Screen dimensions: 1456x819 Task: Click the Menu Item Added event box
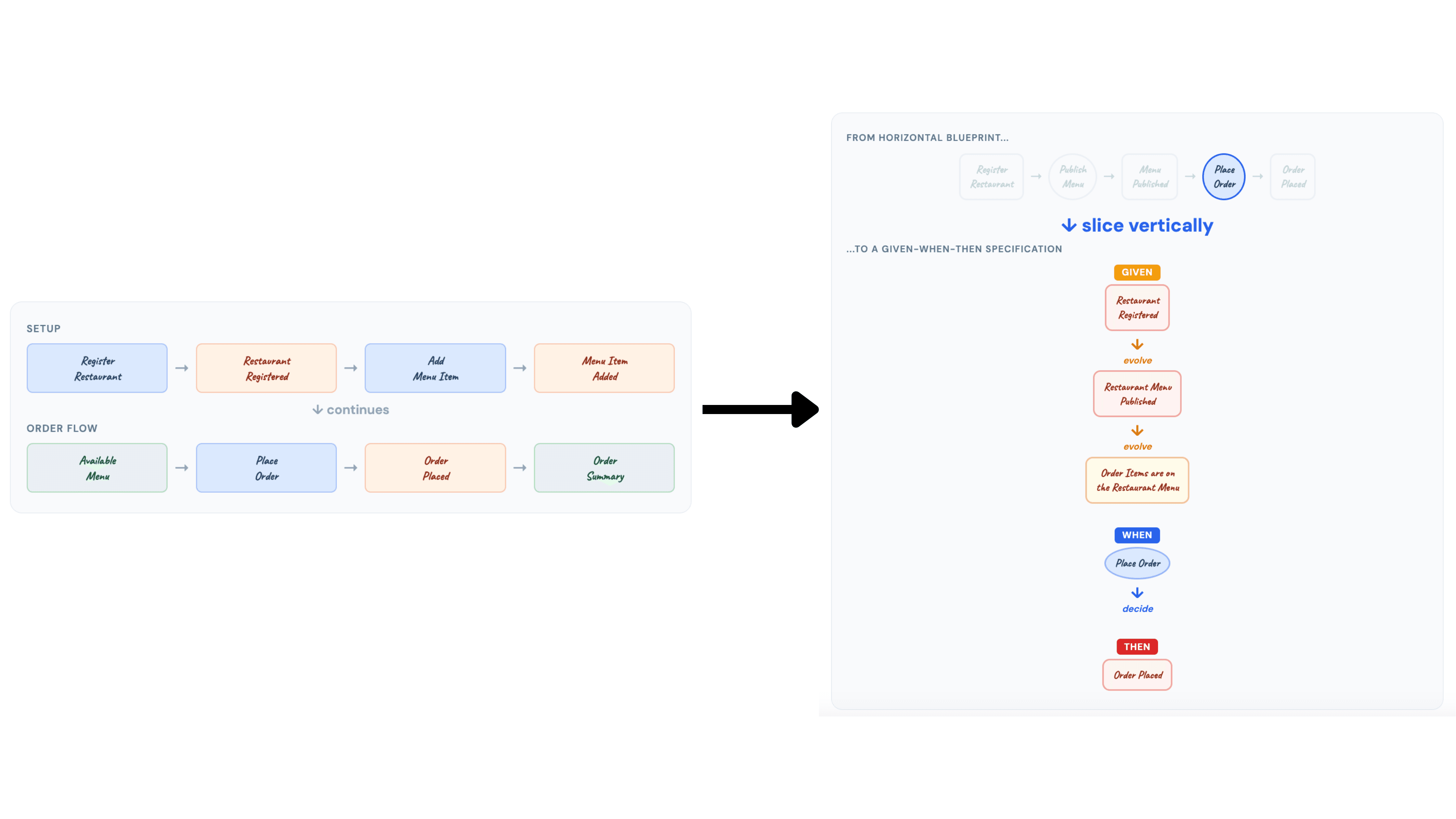[604, 368]
